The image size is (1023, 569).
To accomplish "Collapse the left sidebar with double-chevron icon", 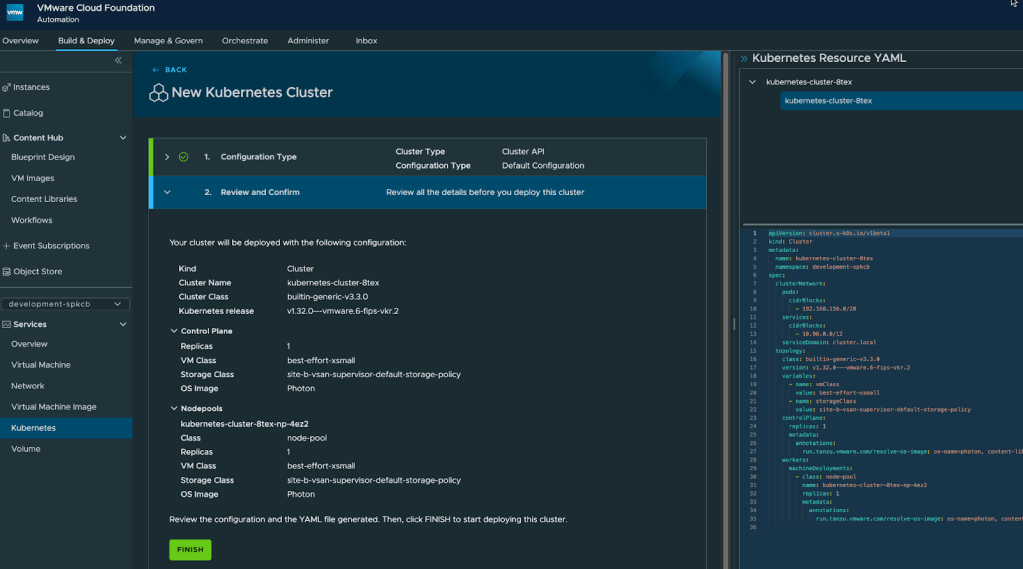I will (x=118, y=60).
